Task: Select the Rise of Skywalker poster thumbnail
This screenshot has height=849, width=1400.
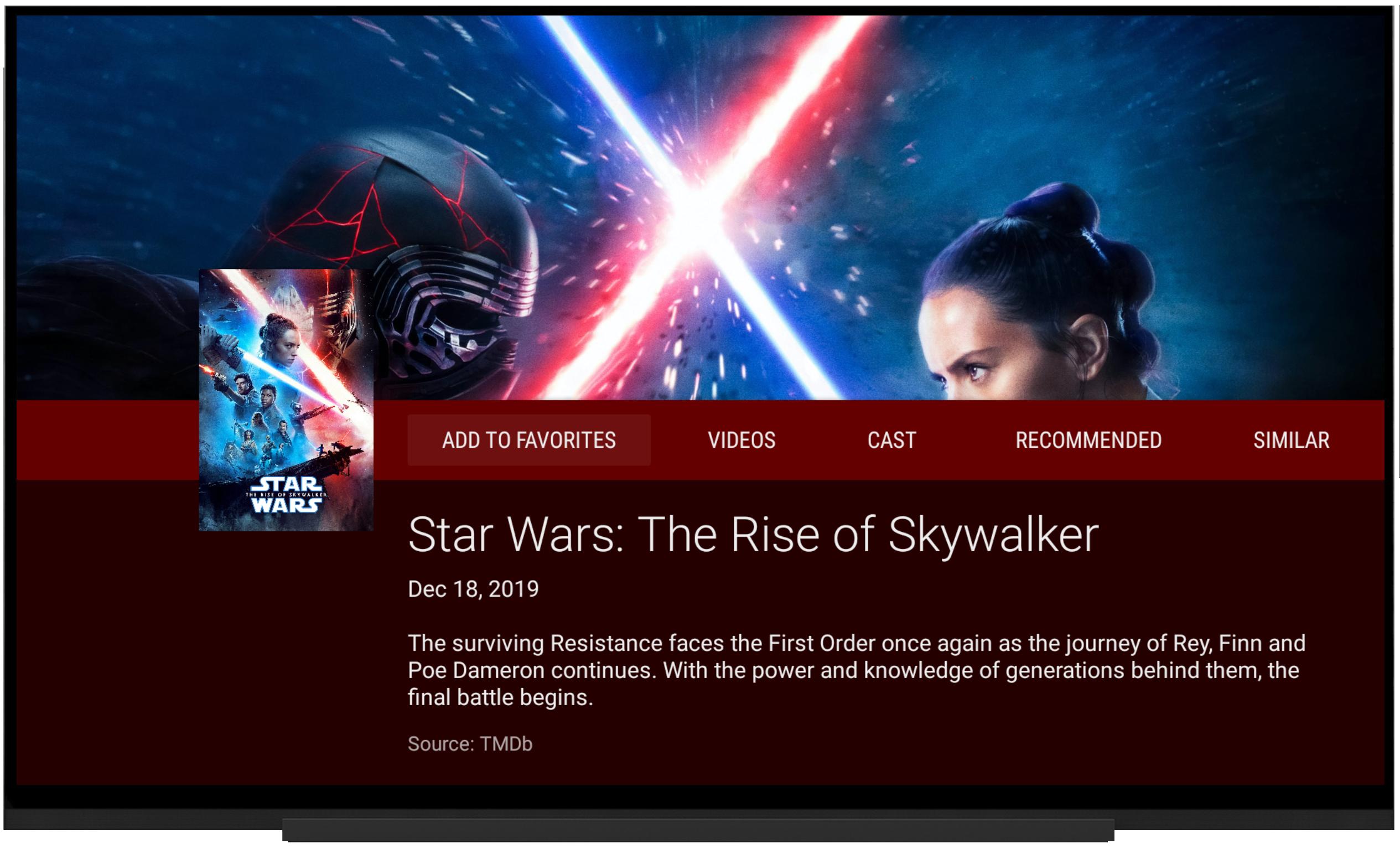Action: [x=287, y=400]
